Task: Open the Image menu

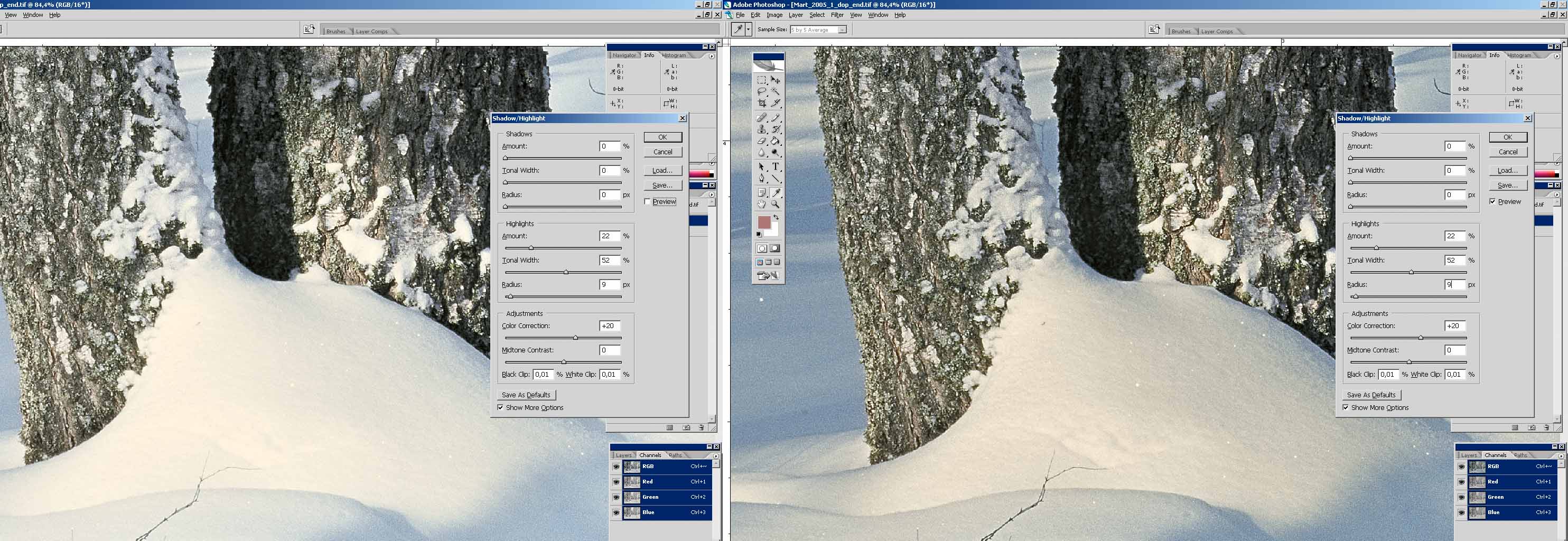Action: tap(774, 15)
